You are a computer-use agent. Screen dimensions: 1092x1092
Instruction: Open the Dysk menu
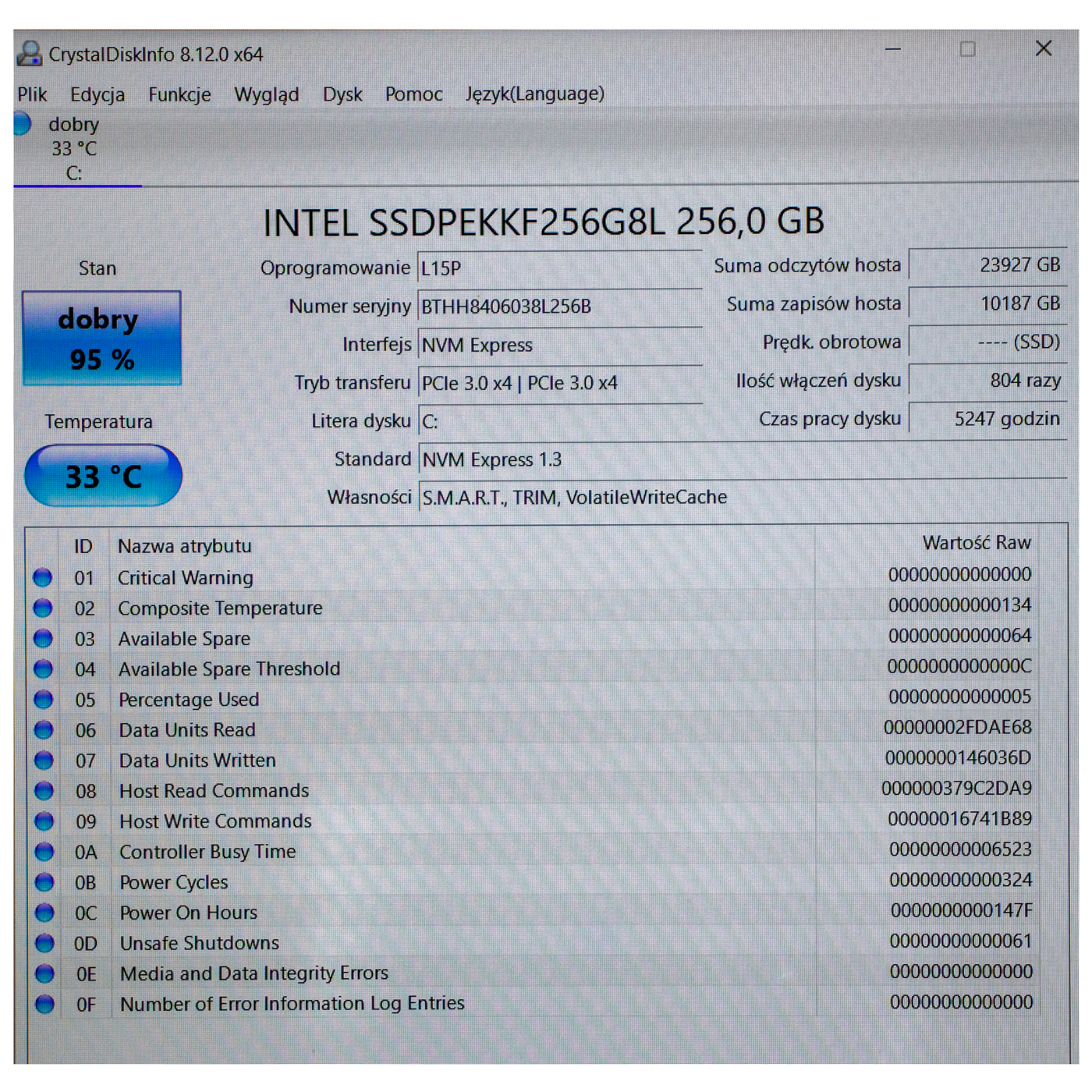[x=342, y=94]
